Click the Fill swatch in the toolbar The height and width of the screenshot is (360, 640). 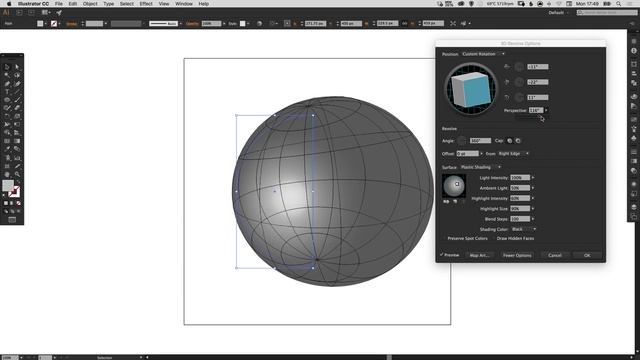coord(8,185)
